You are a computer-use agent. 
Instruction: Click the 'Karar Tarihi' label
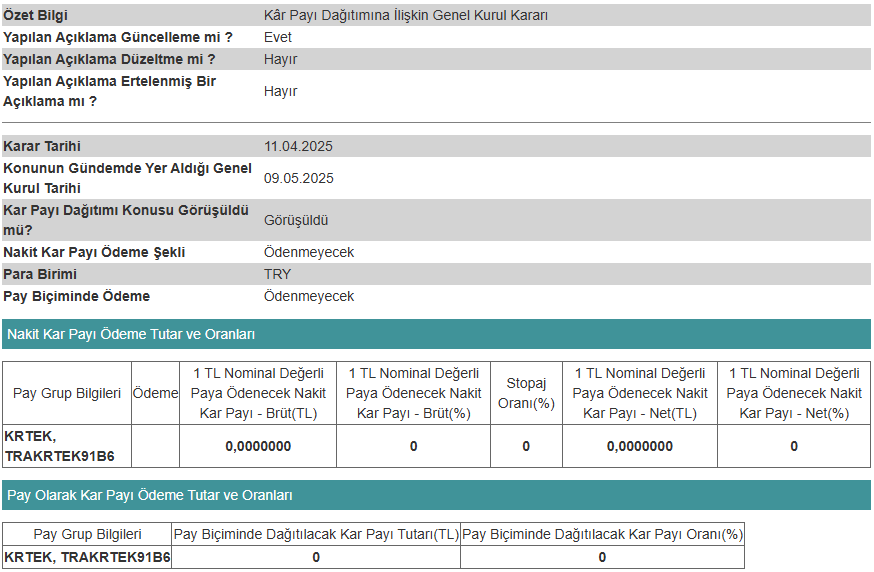tap(42, 146)
